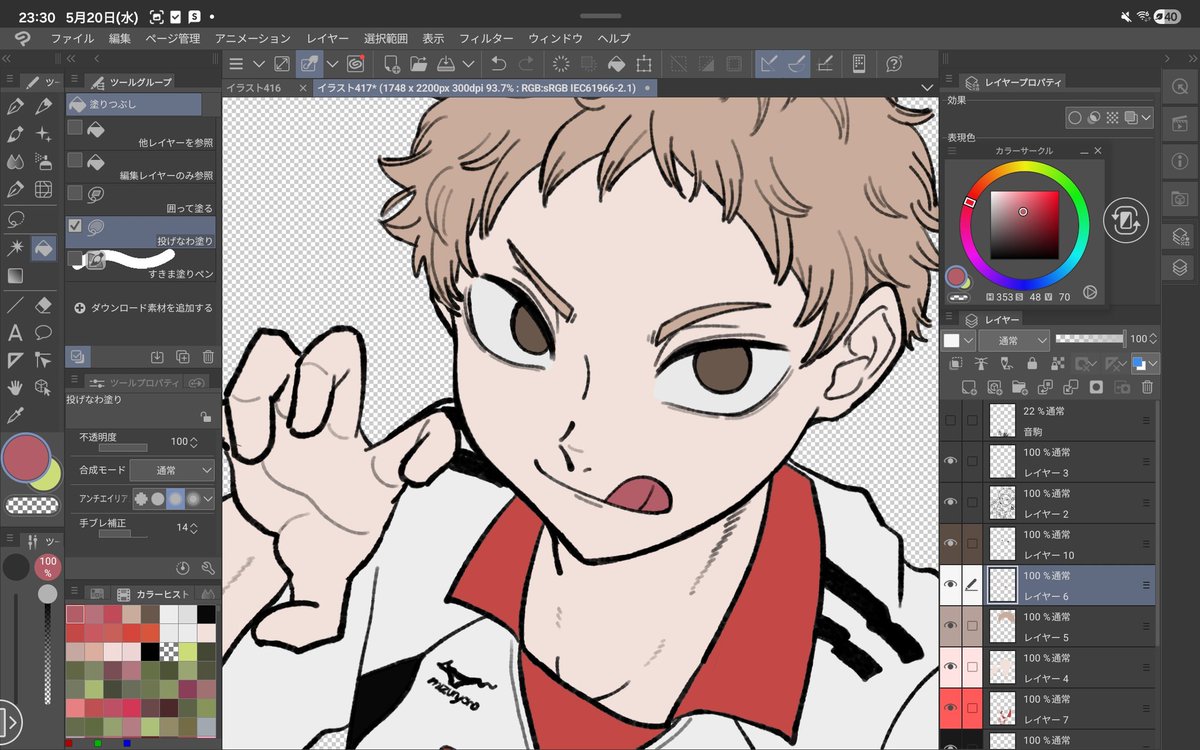The image size is (1200, 750).
Task: Select the 塗りつぶし tool group header
Action: [x=133, y=104]
